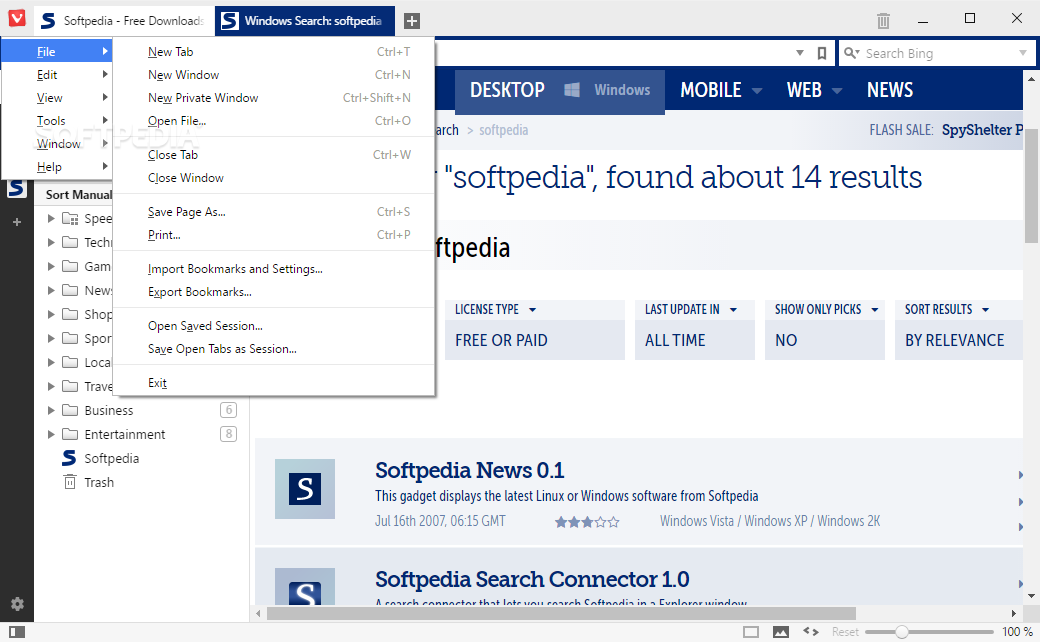
Task: Select Export Bookmarks... menu item
Action: [x=274, y=292]
